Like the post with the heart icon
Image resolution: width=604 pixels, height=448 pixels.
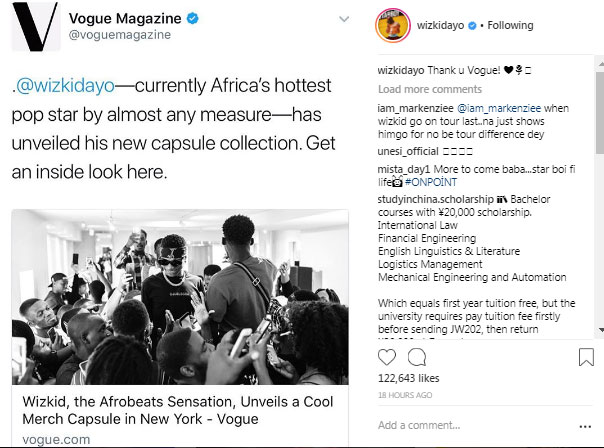point(390,356)
